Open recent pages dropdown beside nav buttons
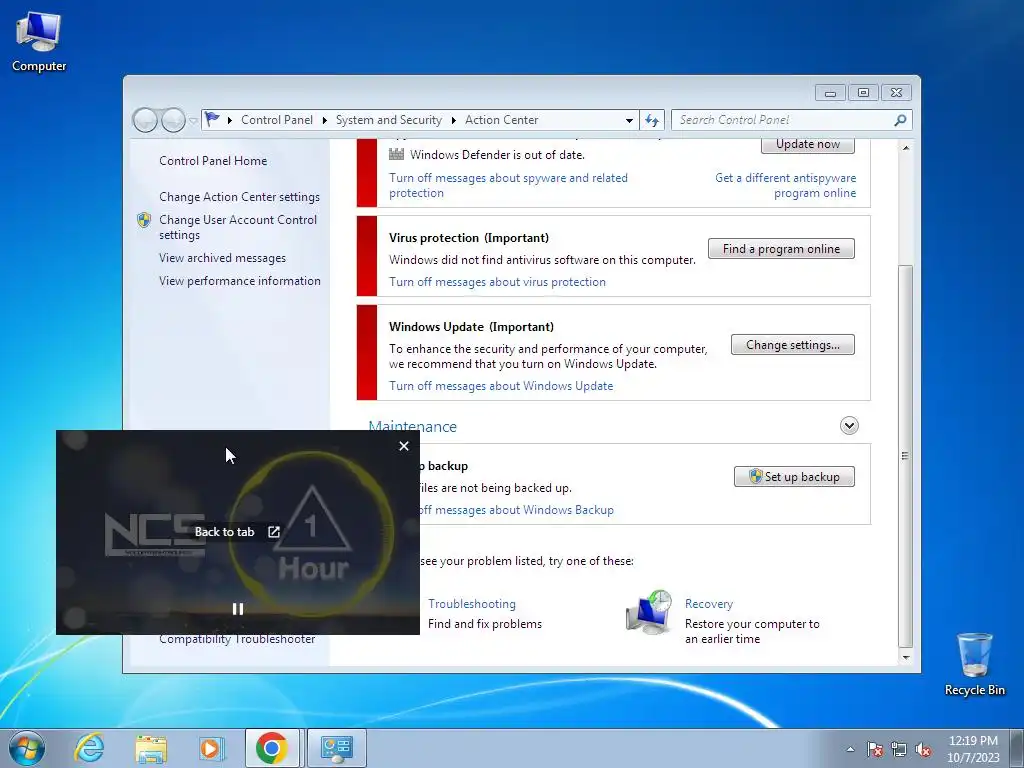 [193, 121]
